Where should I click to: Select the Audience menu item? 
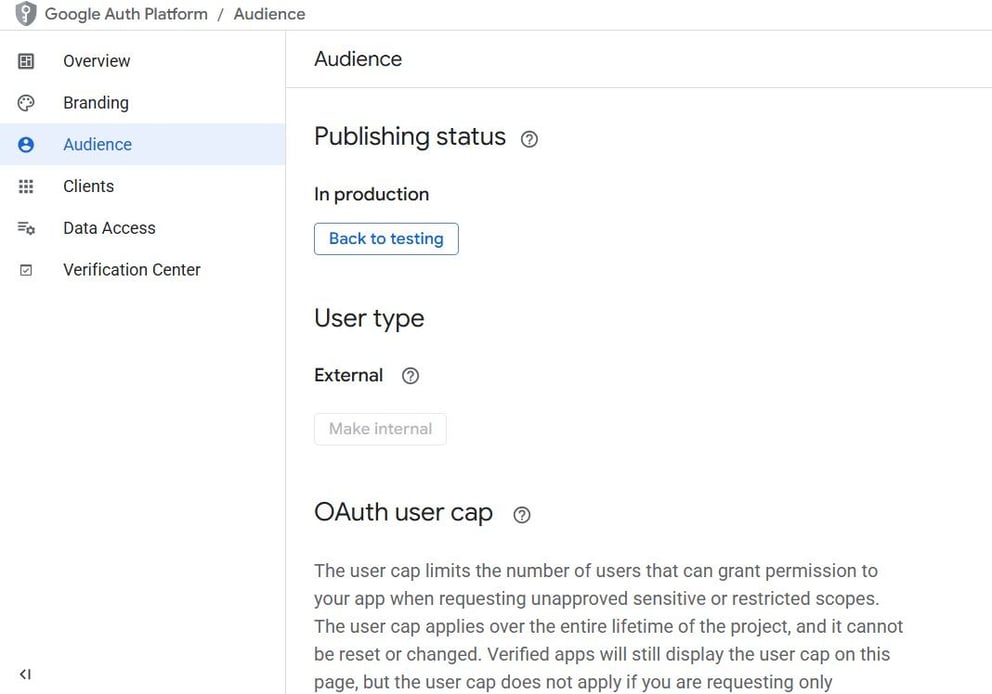[x=142, y=144]
